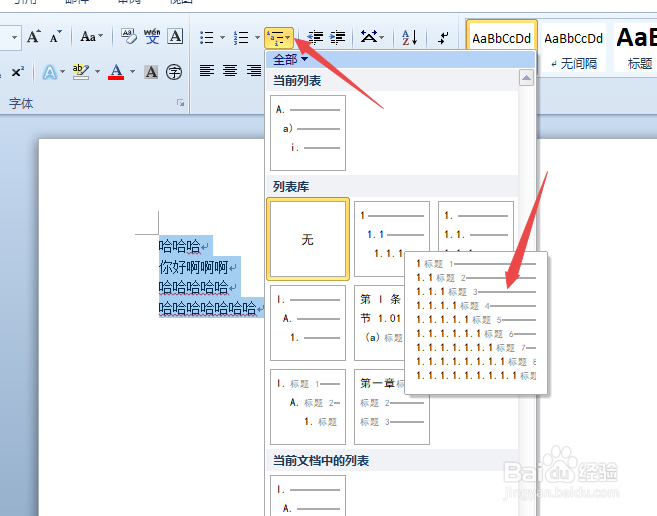657x516 pixels.
Task: Click the Asian Layout icon
Action: coord(369,37)
